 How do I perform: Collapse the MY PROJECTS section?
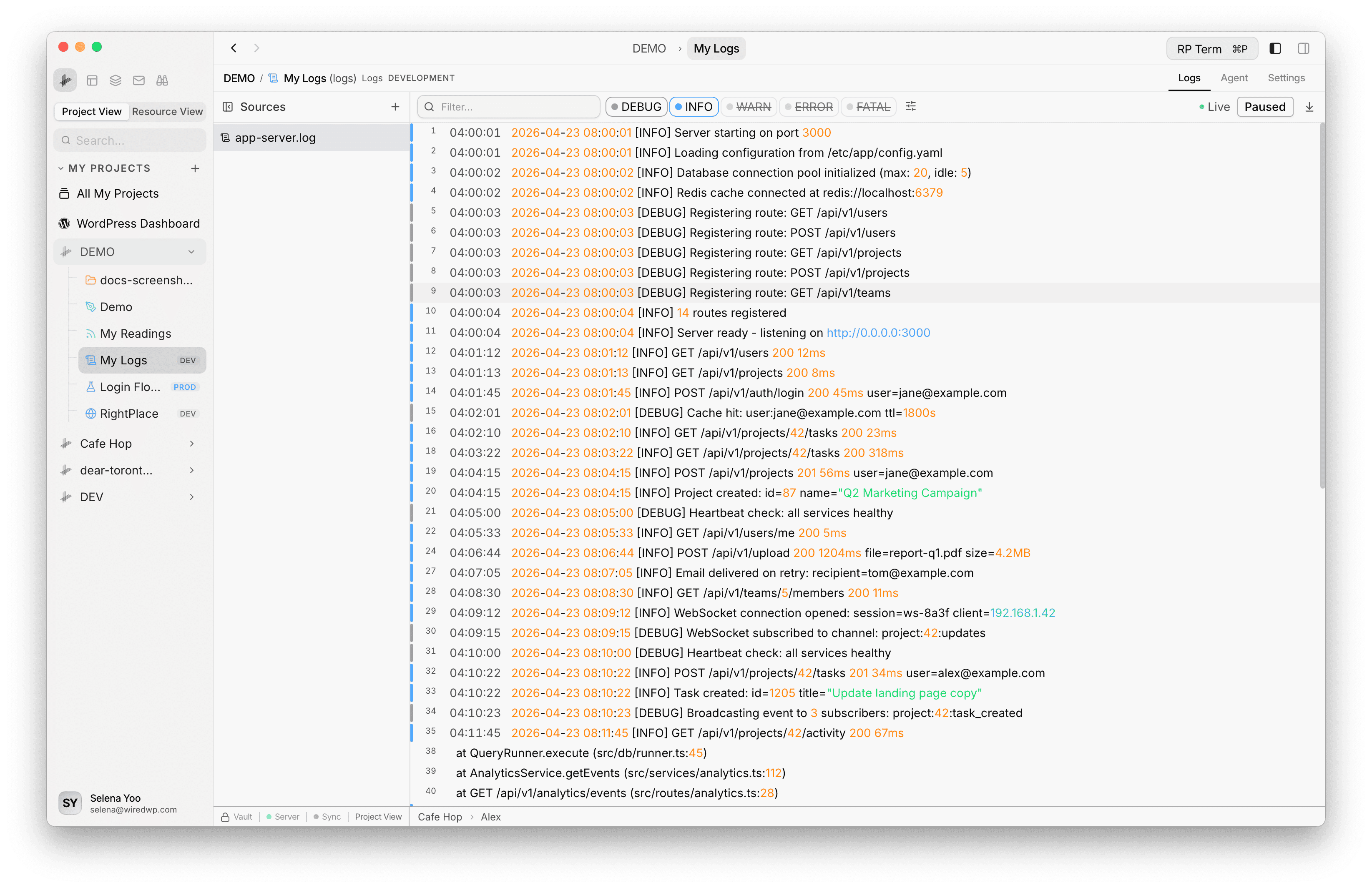click(x=60, y=168)
